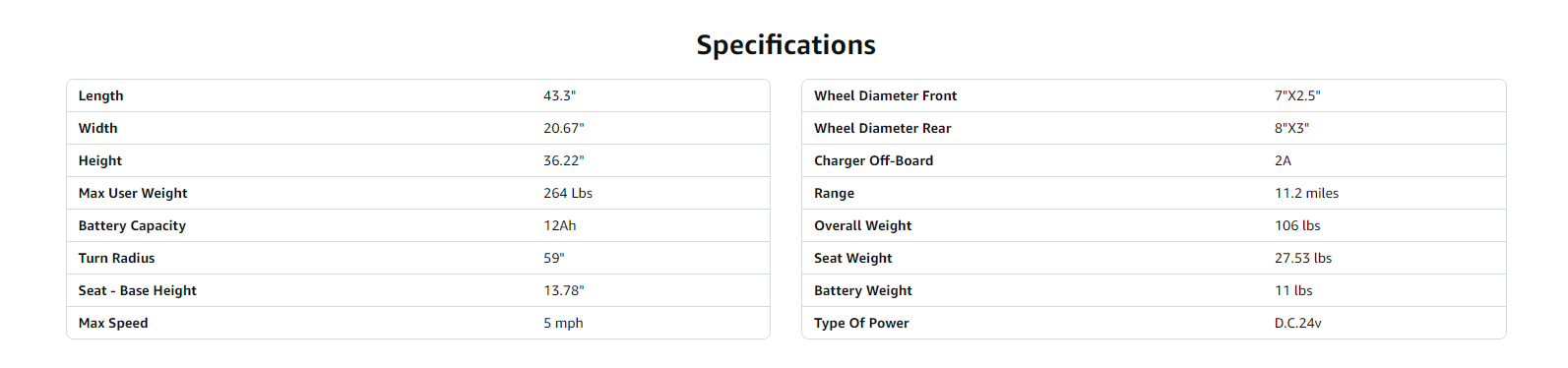1568x368 pixels.
Task: Click the Battery Weight label
Action: tap(863, 290)
